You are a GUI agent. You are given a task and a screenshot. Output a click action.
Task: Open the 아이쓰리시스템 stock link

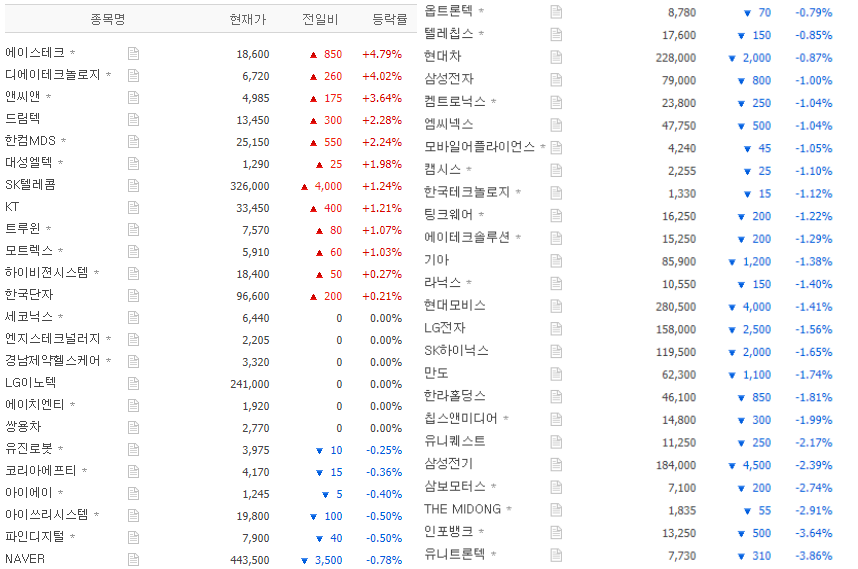pyautogui.click(x=47, y=515)
